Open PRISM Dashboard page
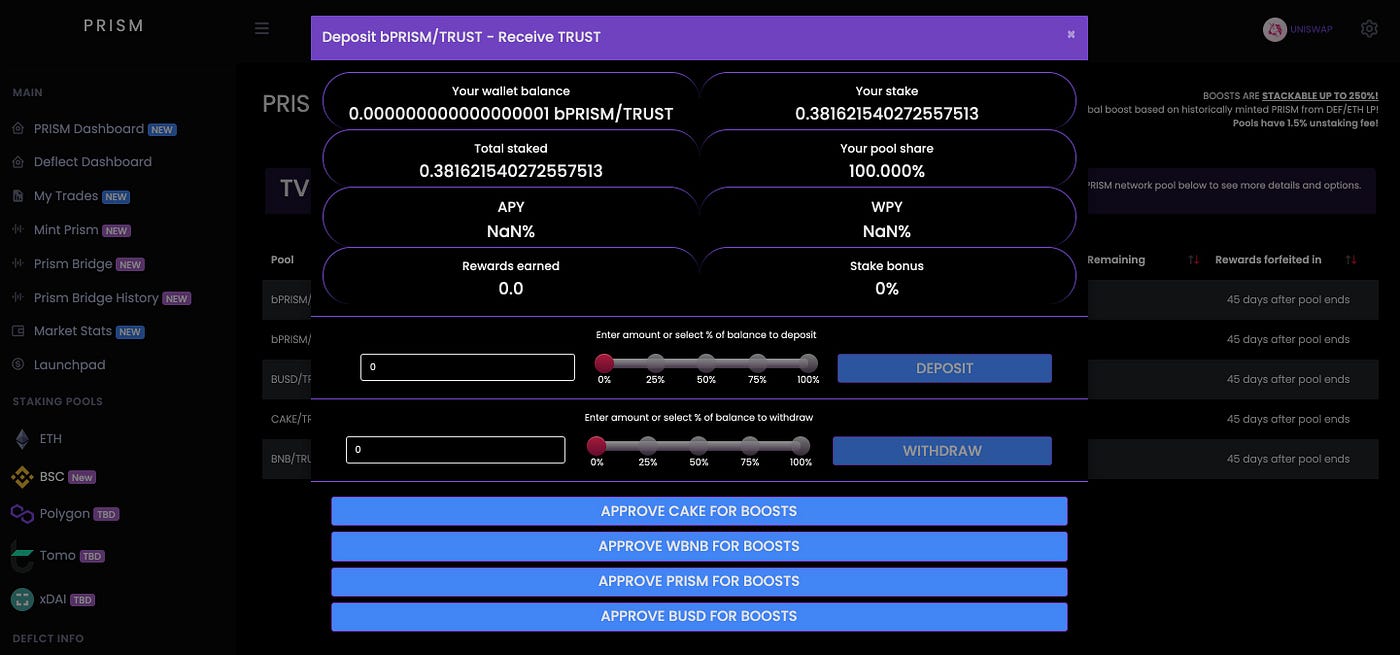The image size is (1400, 655). (89, 129)
